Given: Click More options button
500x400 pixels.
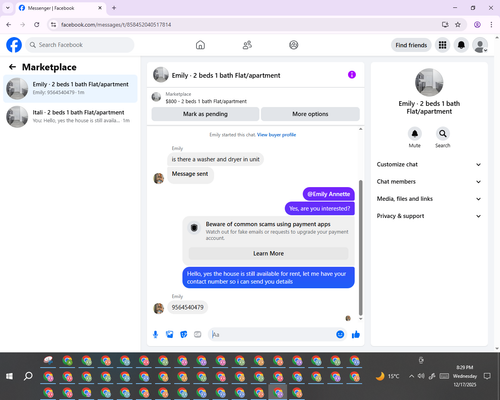Looking at the screenshot, I should click(310, 114).
